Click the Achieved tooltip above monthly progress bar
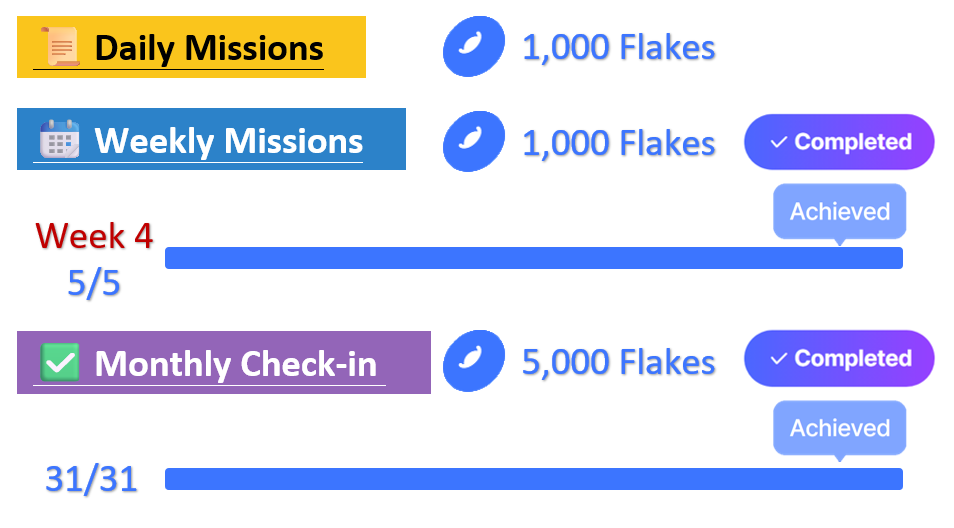This screenshot has width=954, height=528. (839, 429)
